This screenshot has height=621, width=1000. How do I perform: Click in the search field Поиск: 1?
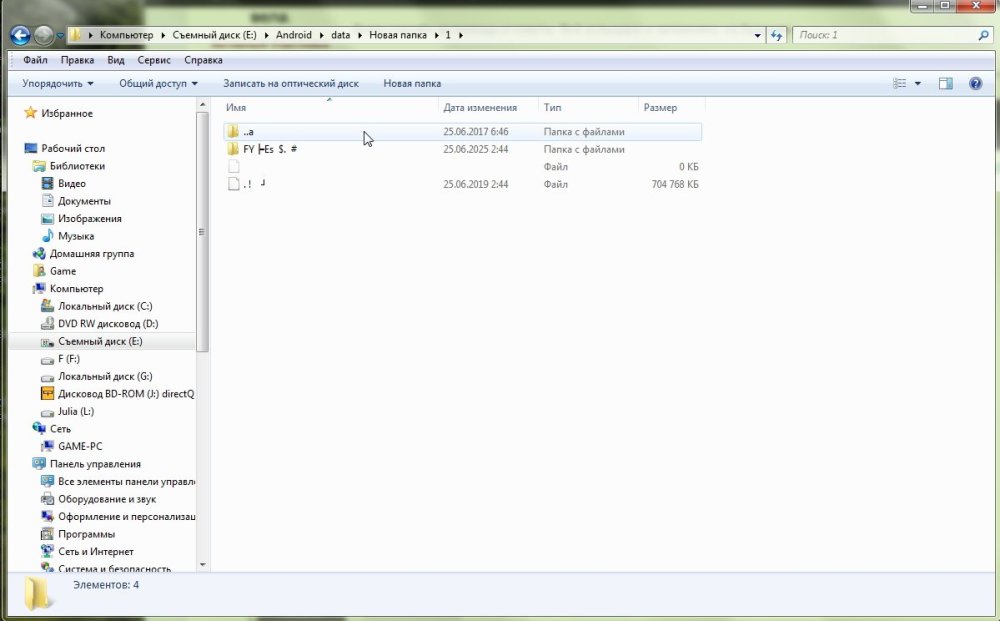point(880,35)
